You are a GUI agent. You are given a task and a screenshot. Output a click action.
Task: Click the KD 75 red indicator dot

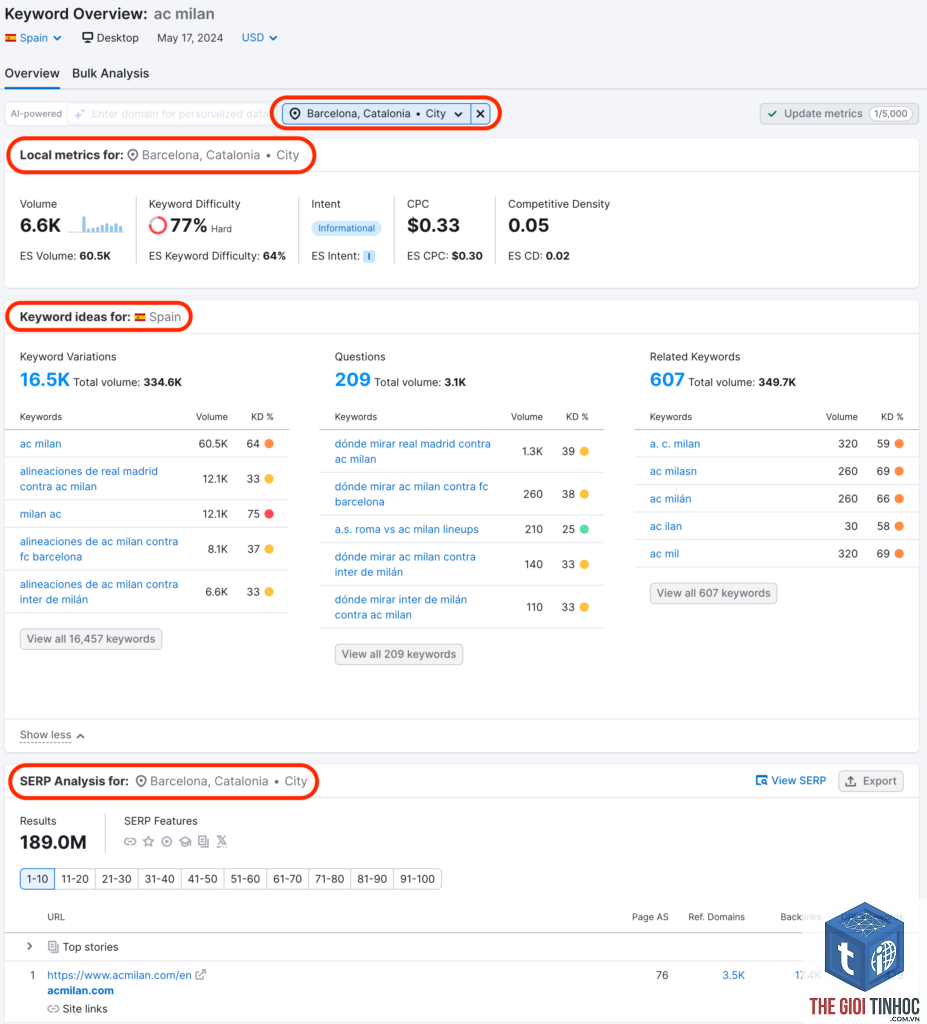[x=269, y=514]
